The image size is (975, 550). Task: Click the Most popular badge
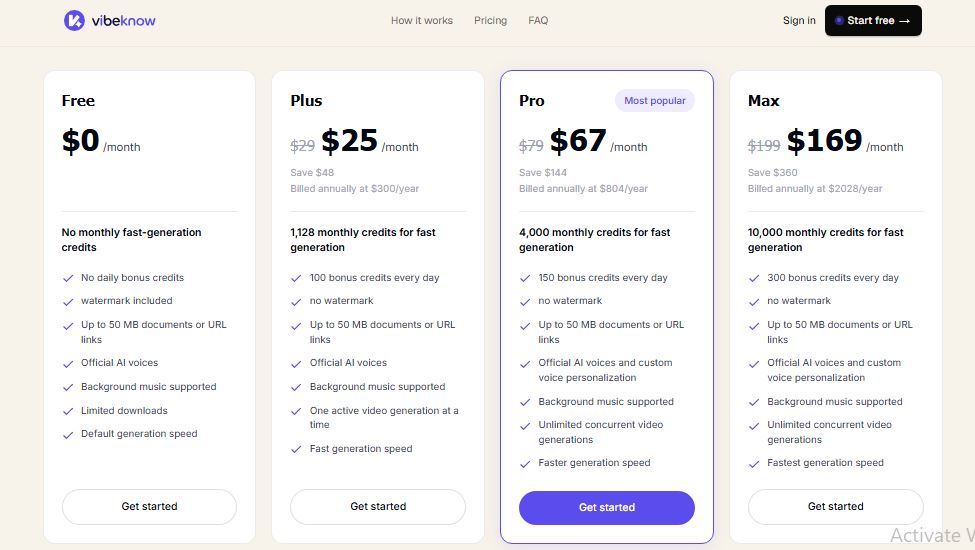[x=655, y=101]
